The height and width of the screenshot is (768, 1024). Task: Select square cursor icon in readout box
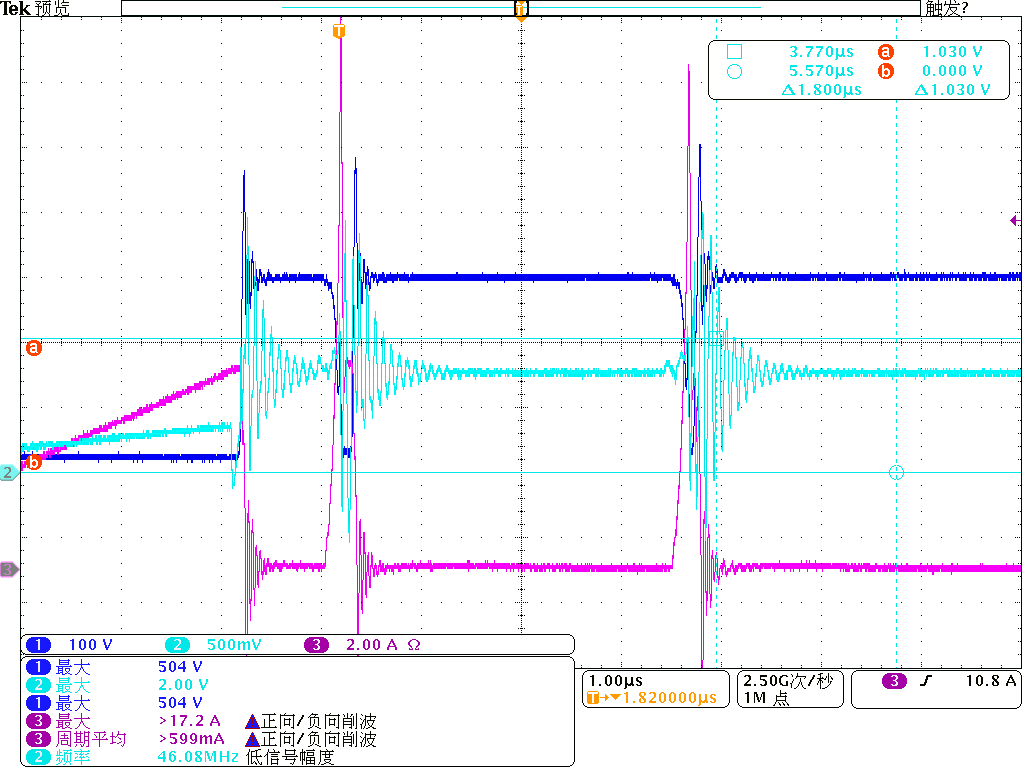pos(734,52)
